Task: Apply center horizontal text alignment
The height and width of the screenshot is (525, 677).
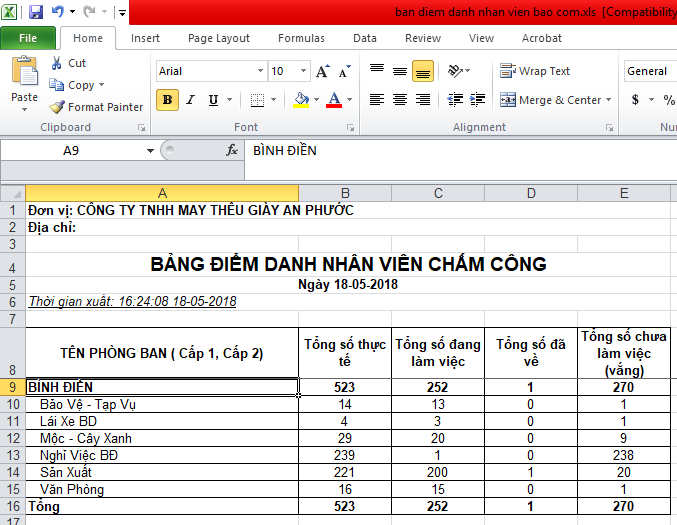Action: click(x=400, y=100)
